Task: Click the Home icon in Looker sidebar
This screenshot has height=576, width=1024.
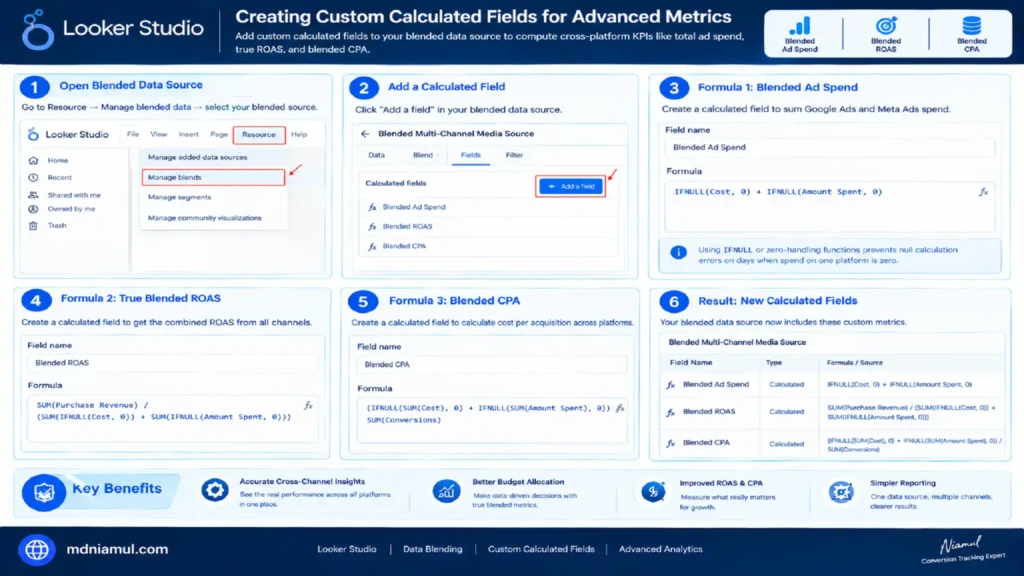Action: pos(33,160)
